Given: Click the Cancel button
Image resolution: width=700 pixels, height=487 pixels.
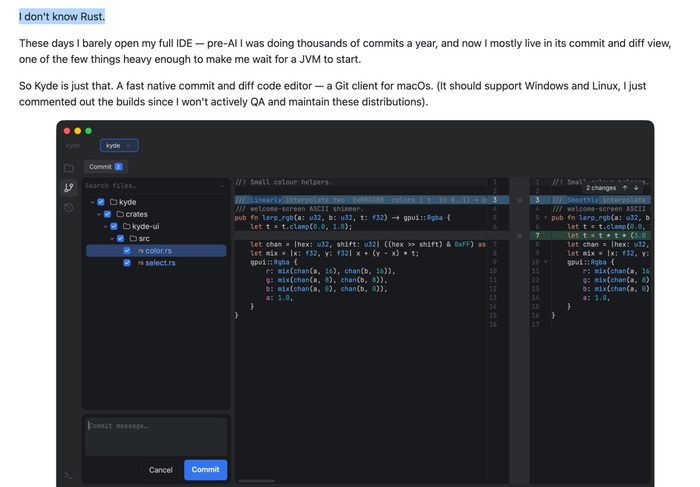Looking at the screenshot, I should (x=161, y=470).
